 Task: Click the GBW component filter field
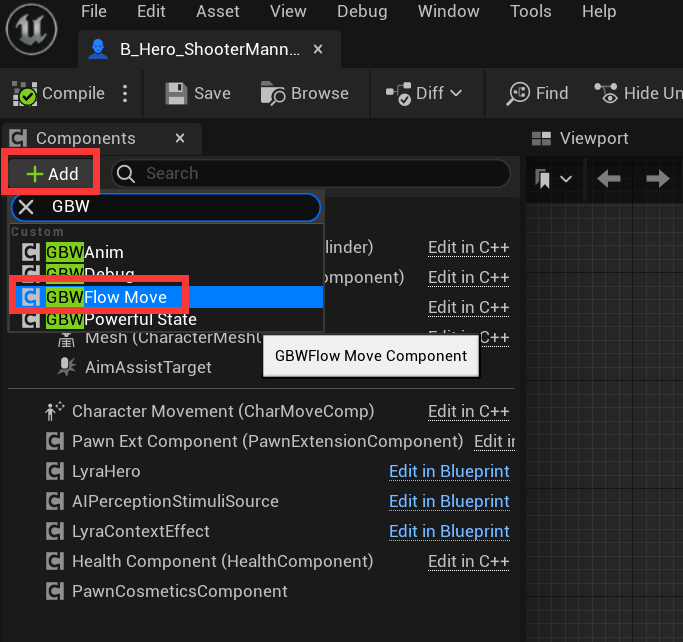pos(166,207)
